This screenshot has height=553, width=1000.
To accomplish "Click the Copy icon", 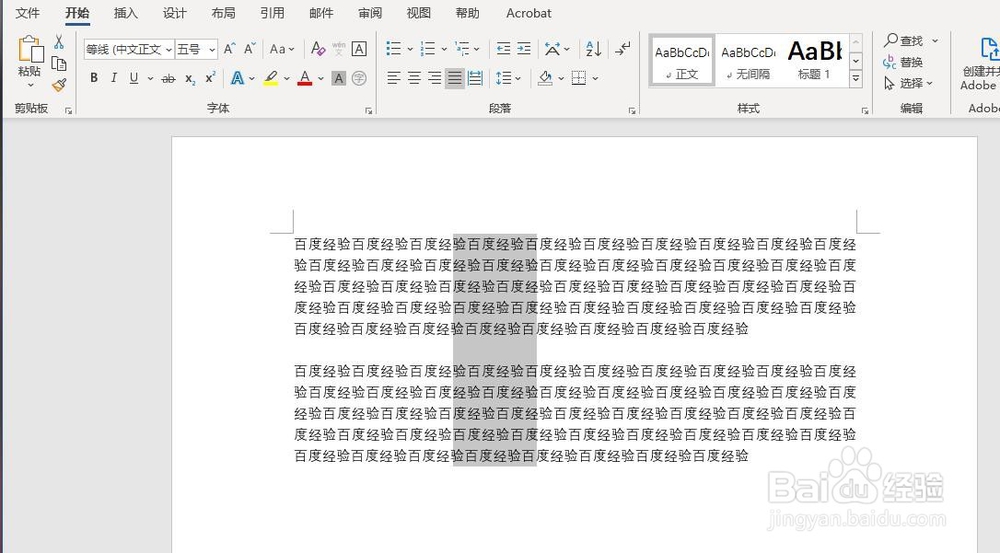I will [59, 63].
